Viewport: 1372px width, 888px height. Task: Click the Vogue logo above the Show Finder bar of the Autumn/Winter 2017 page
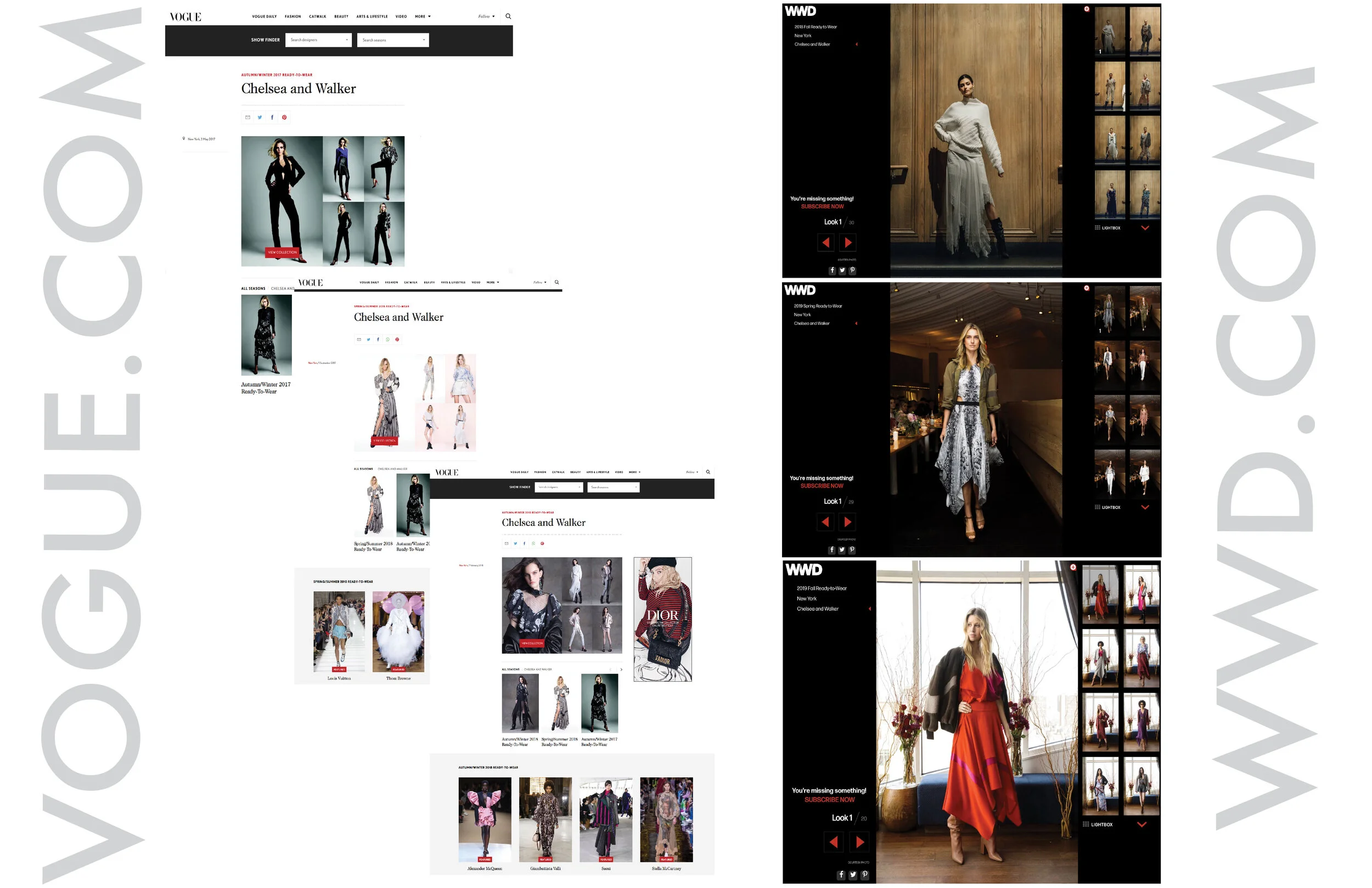coord(185,16)
